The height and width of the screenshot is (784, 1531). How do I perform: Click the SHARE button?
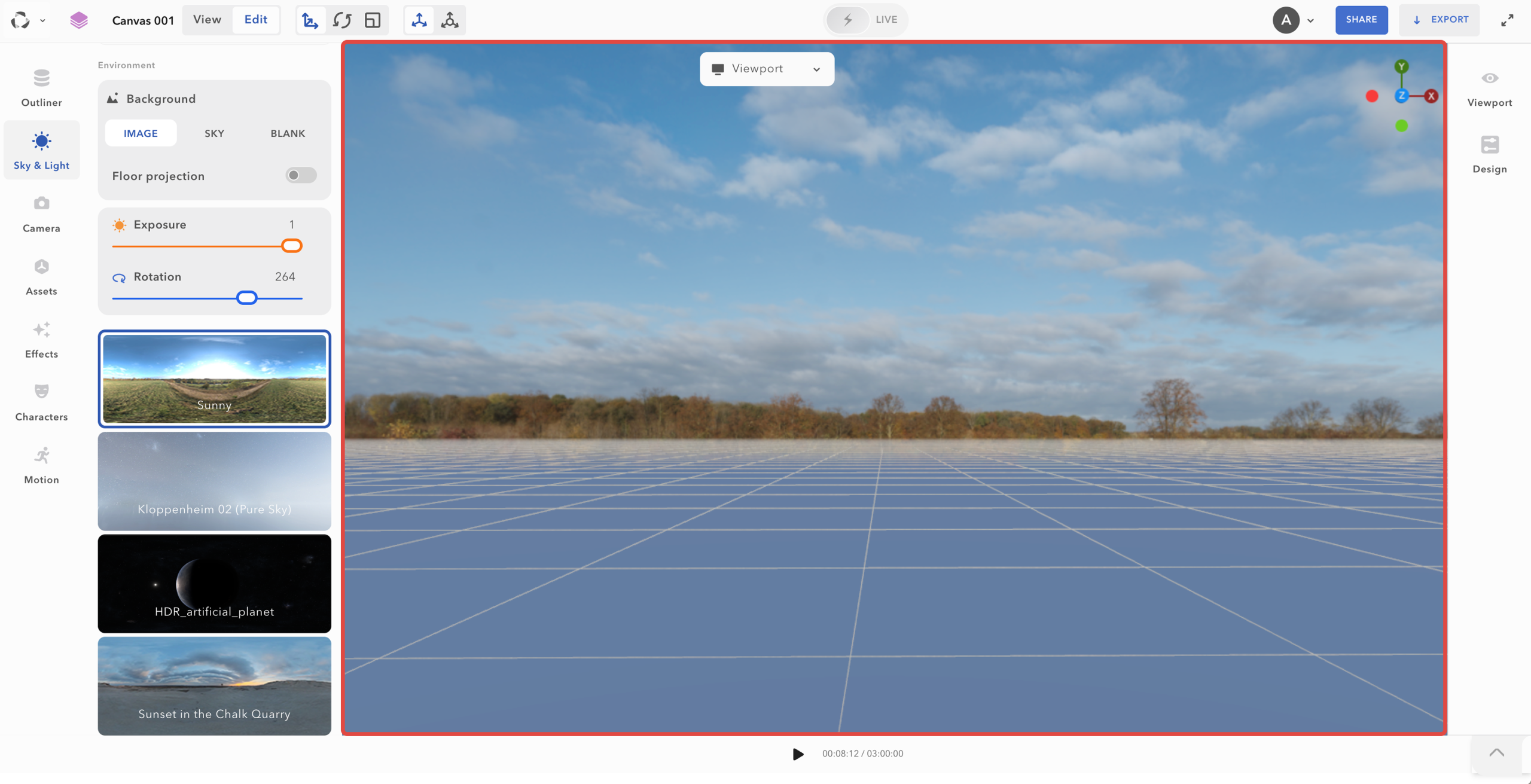click(1361, 20)
